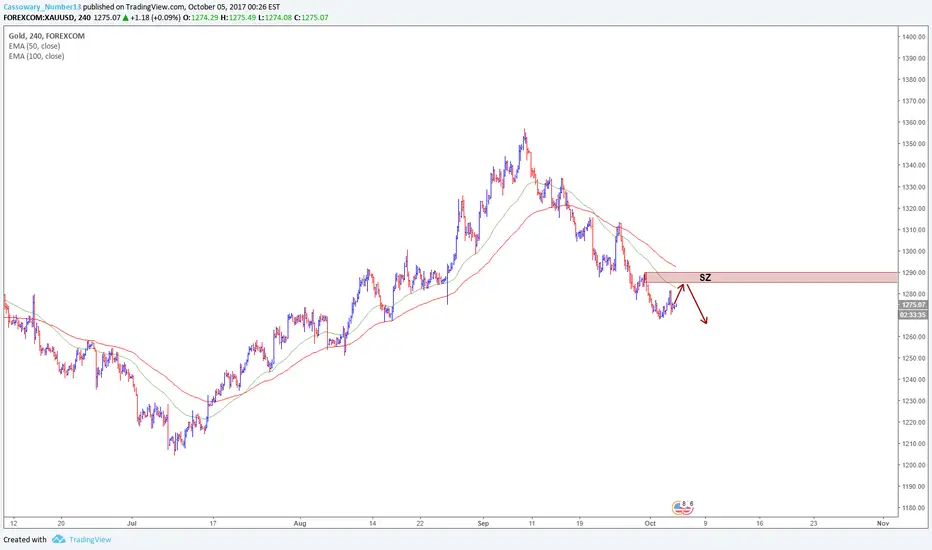
Task: Click the 'Gold, 240, FOREXCOM' chart legend title
Action: (46, 36)
